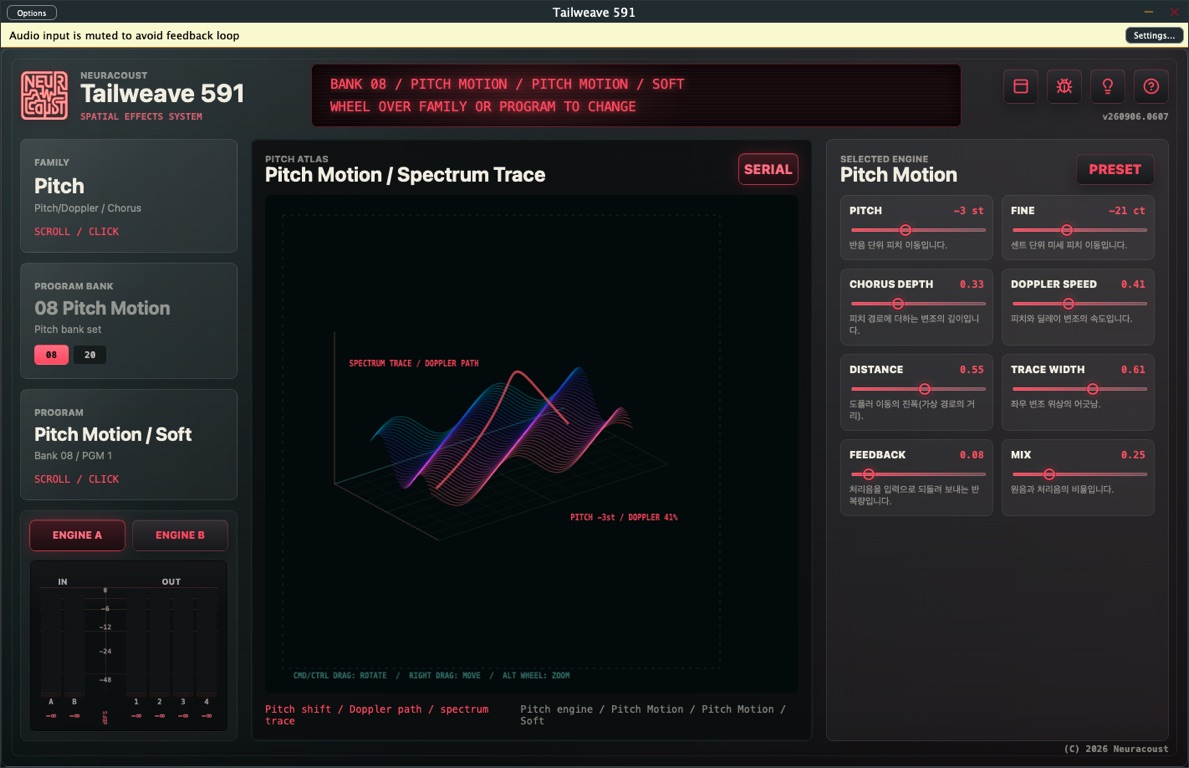This screenshot has height=768, width=1189.
Task: Click the 0.41 doppler speed value
Action: point(1133,284)
